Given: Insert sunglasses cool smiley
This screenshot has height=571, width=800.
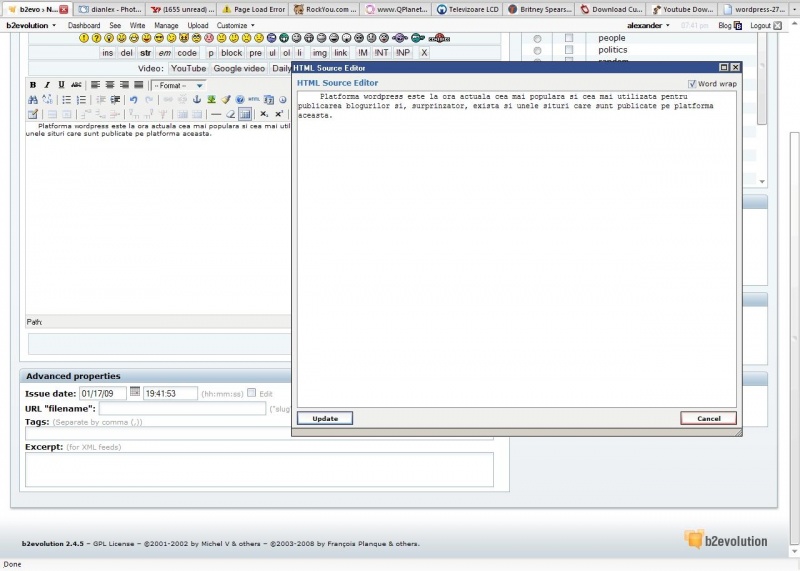Looking at the screenshot, I should coord(159,38).
